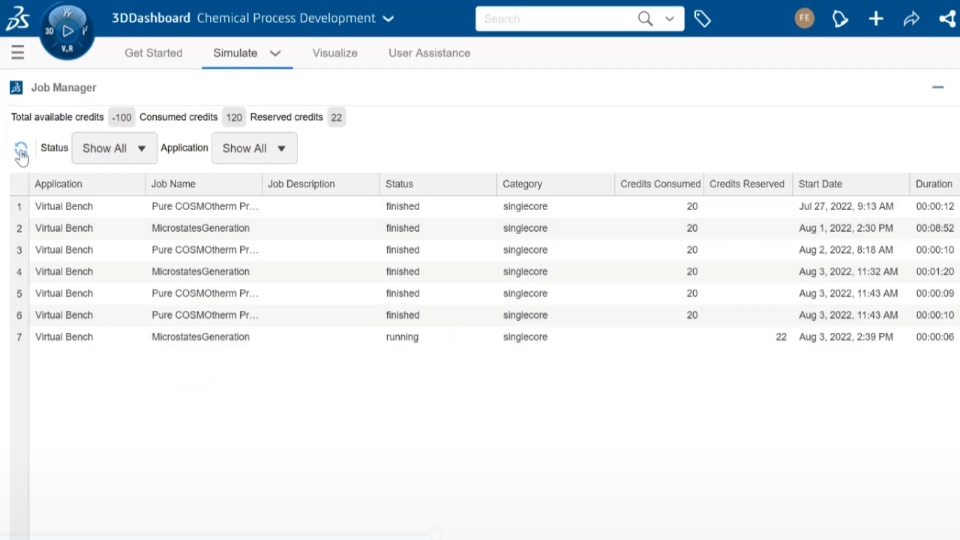Open the notifications flag icon

[x=840, y=19]
